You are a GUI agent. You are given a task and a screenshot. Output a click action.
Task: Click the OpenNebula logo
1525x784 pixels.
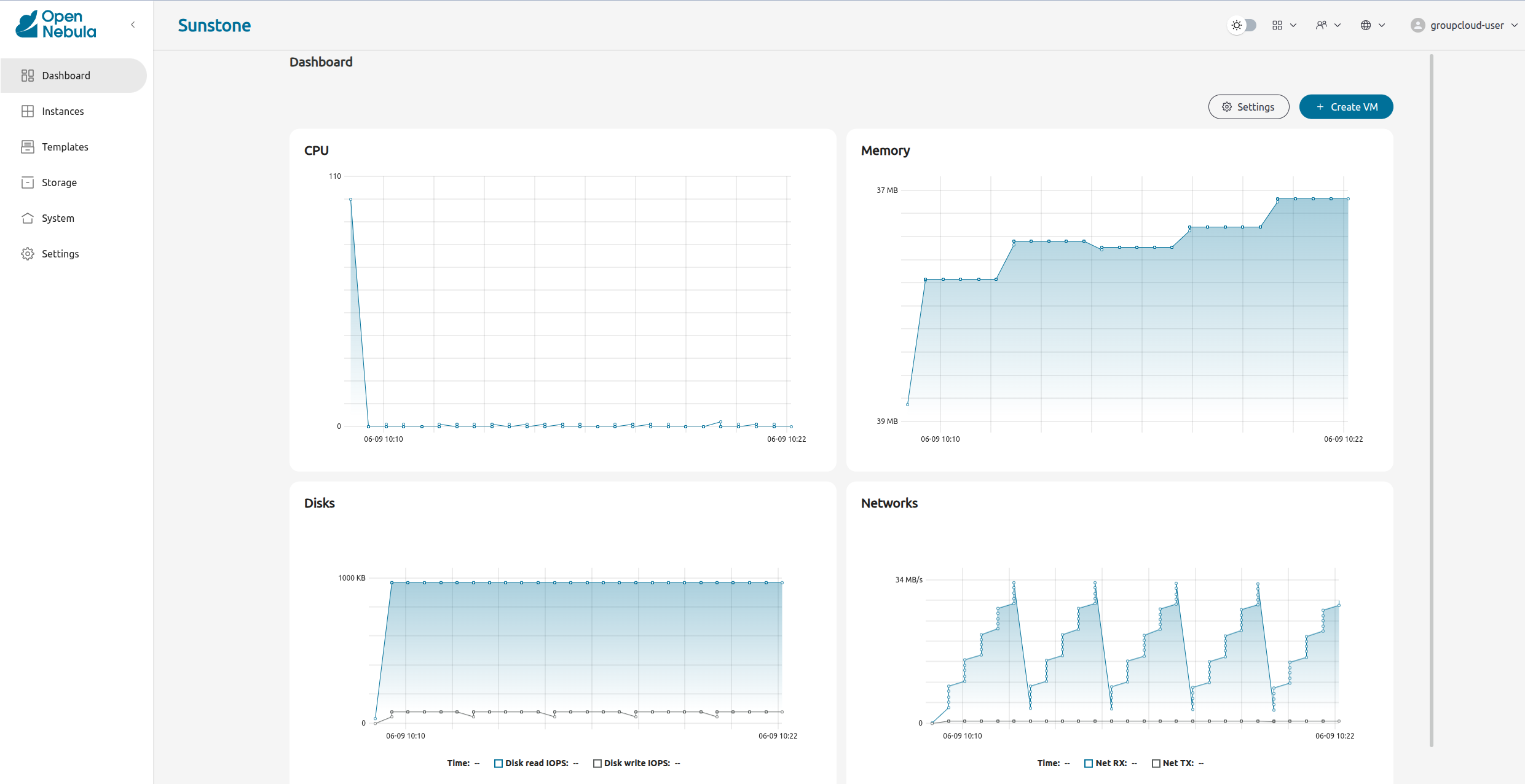[x=56, y=25]
